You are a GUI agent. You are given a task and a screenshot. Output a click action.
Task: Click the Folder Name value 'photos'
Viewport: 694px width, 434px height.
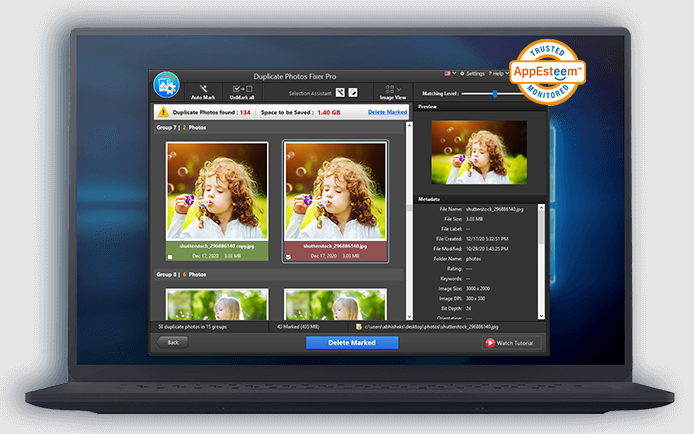pyautogui.click(x=473, y=259)
